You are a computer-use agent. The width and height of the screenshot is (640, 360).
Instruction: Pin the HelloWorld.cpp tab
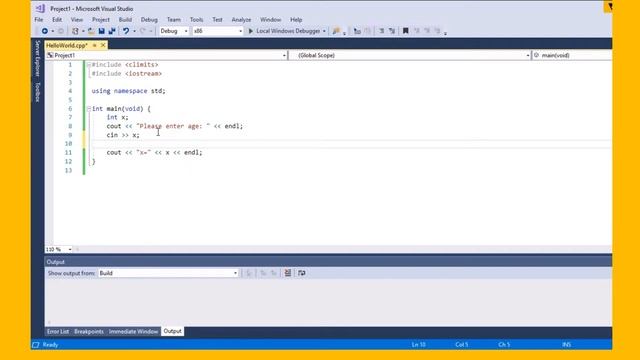pyautogui.click(x=94, y=45)
